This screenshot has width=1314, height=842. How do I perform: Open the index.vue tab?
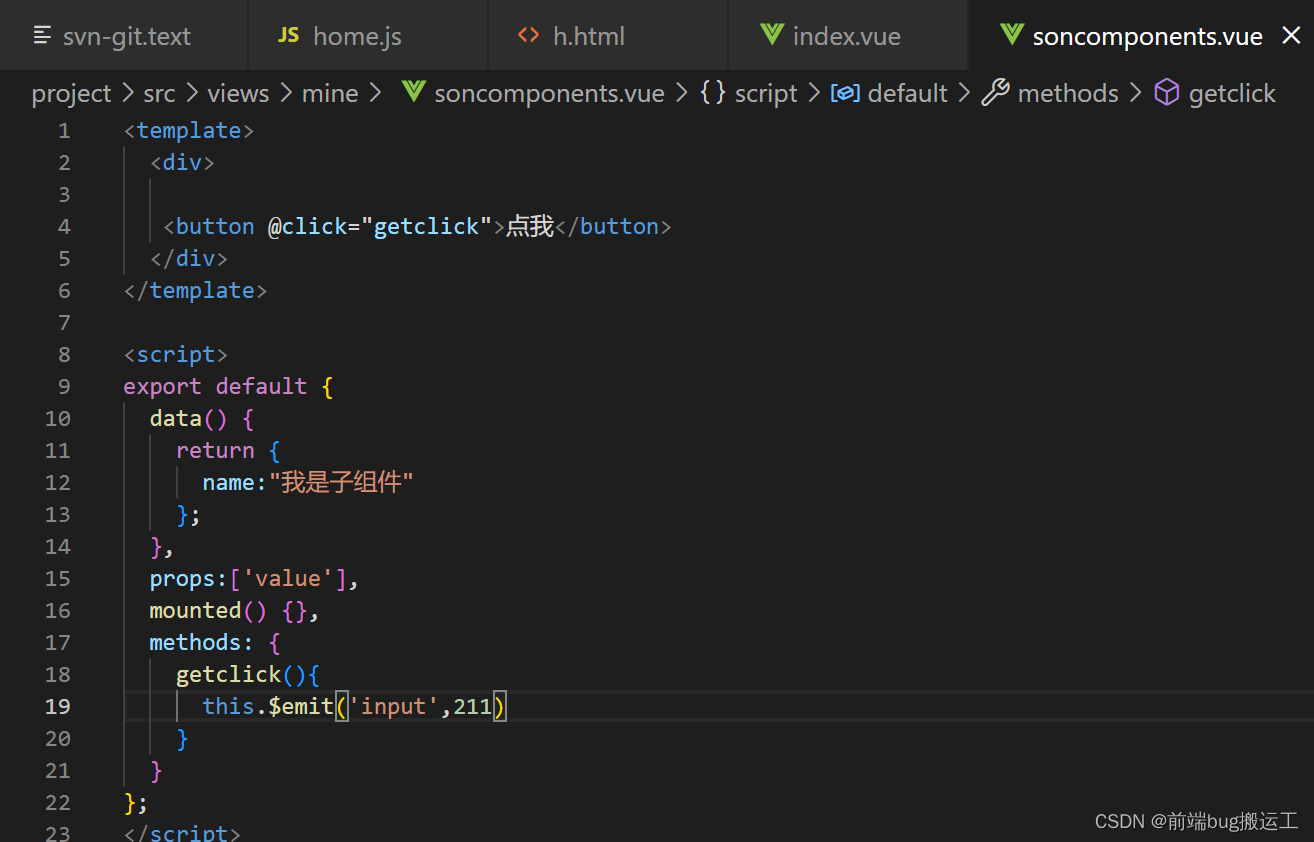tap(847, 35)
